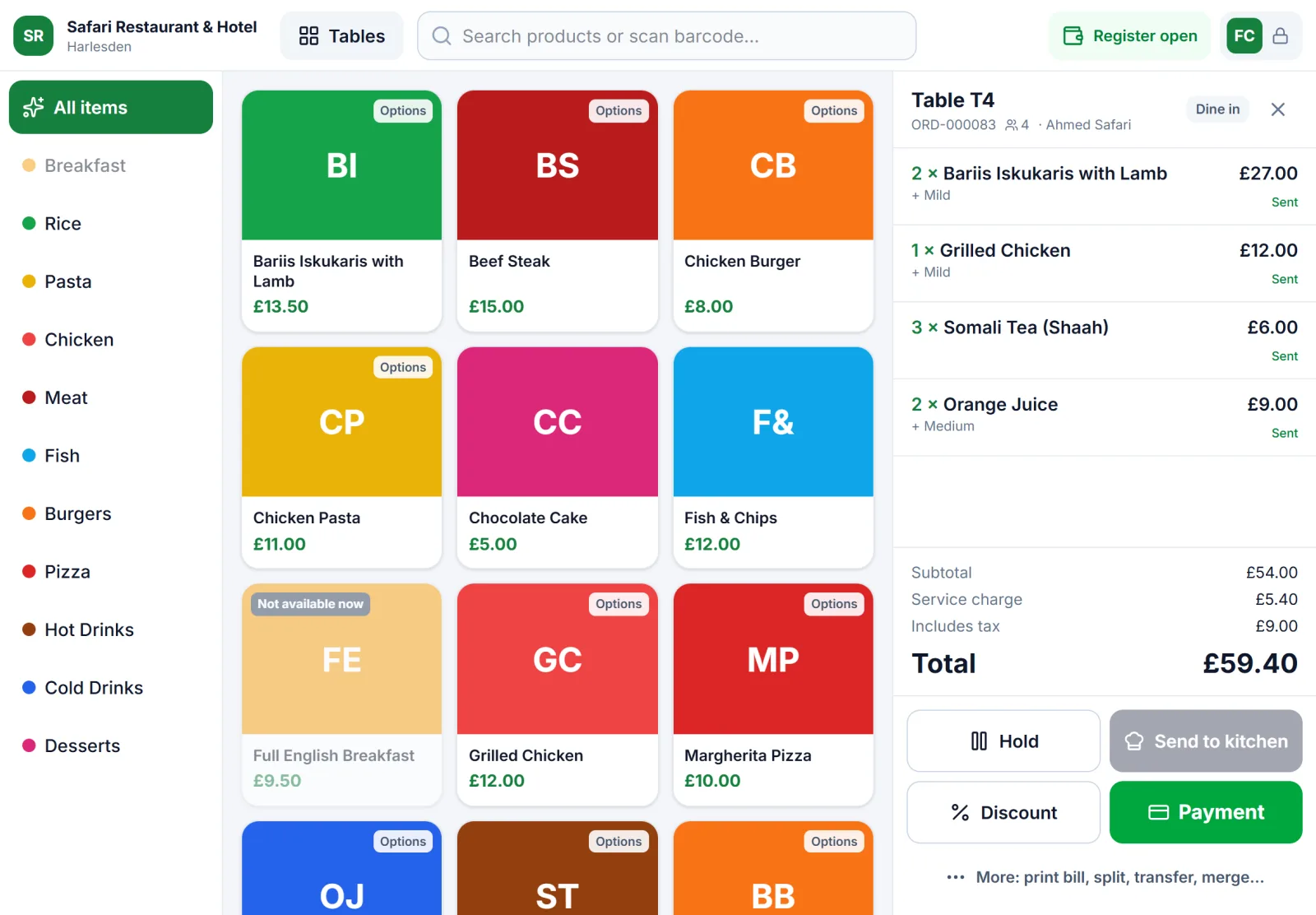Filter by Fish category
1316x915 pixels.
111,456
